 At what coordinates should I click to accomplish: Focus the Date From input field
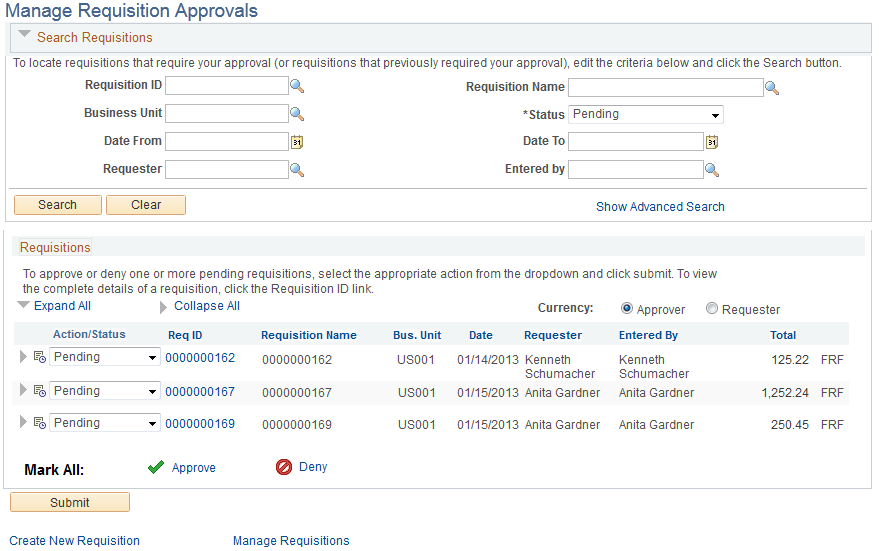(x=227, y=142)
